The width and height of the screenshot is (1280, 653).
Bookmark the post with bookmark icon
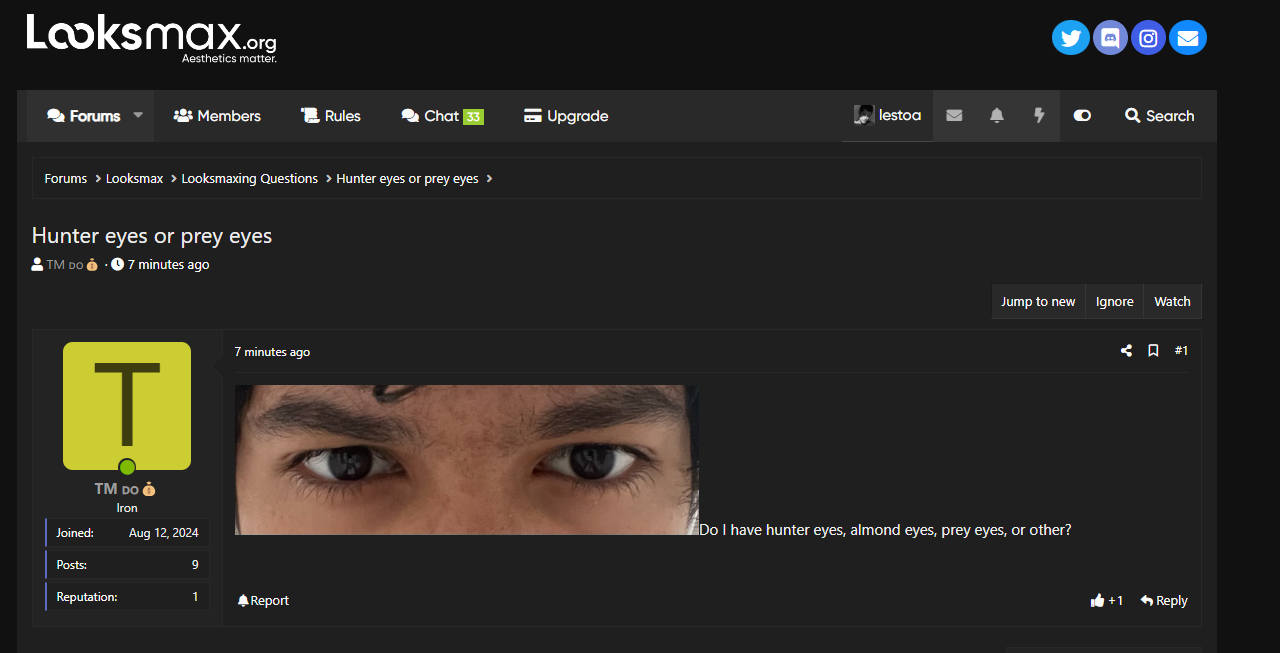coord(1153,351)
